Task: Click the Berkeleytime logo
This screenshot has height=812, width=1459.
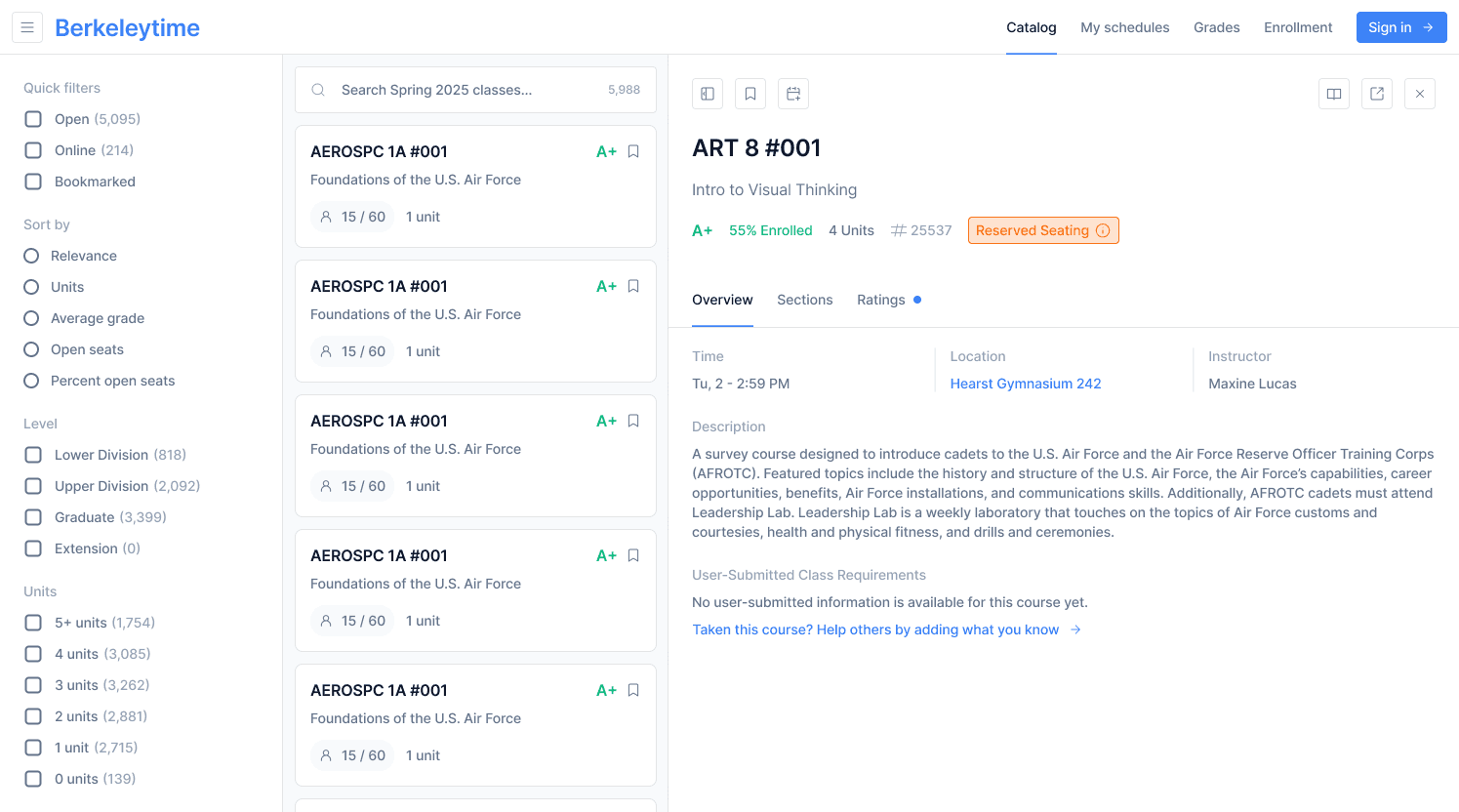Action: (x=127, y=27)
